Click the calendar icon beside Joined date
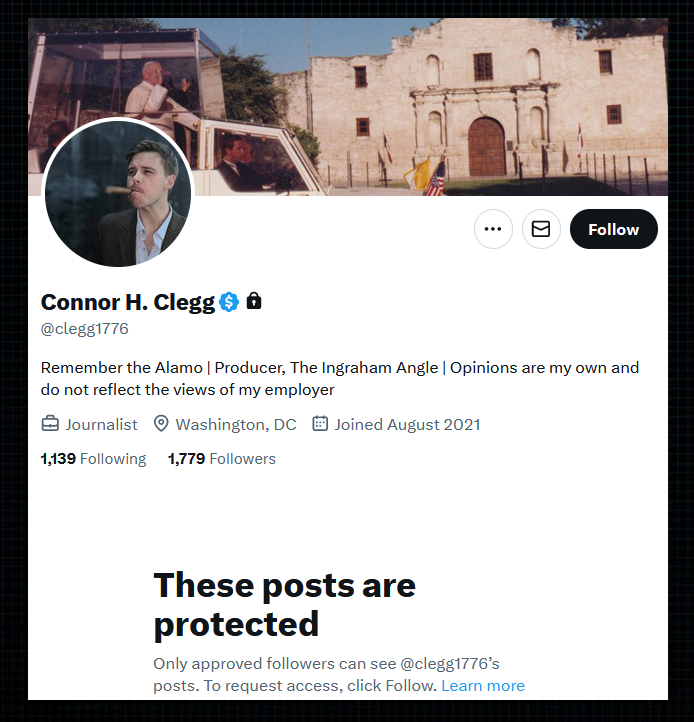 320,424
